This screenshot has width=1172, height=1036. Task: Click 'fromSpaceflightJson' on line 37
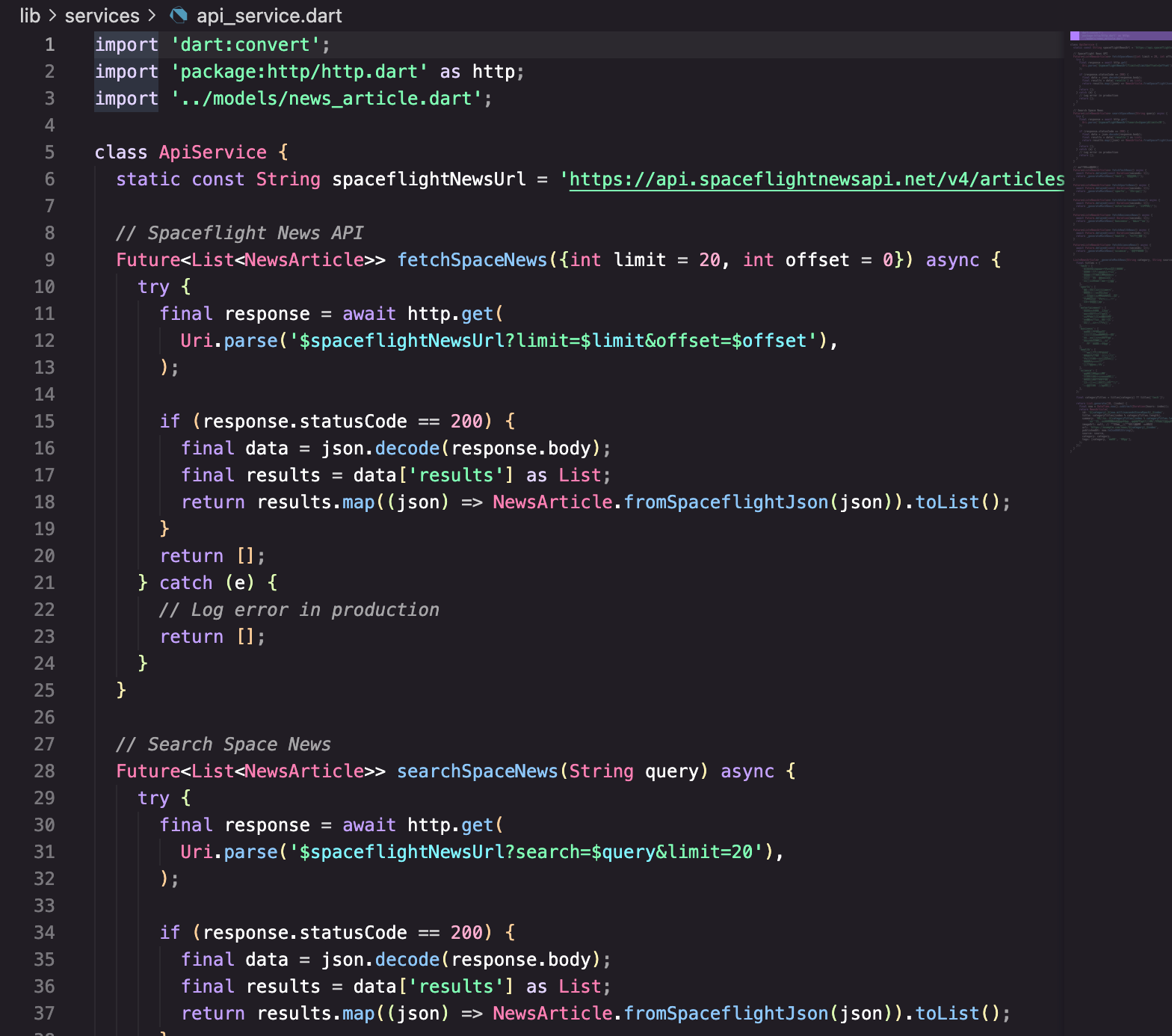click(726, 1014)
